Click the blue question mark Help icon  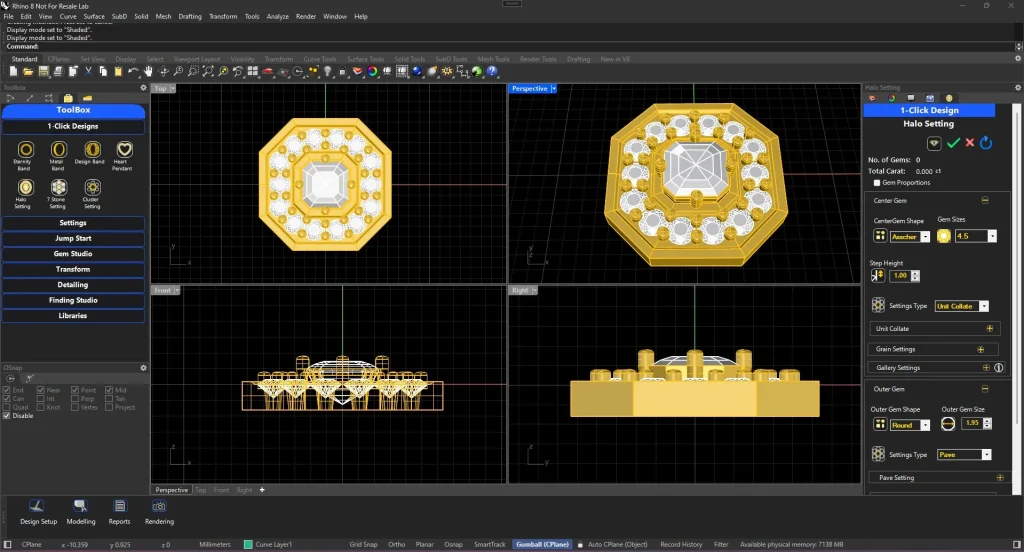492,71
